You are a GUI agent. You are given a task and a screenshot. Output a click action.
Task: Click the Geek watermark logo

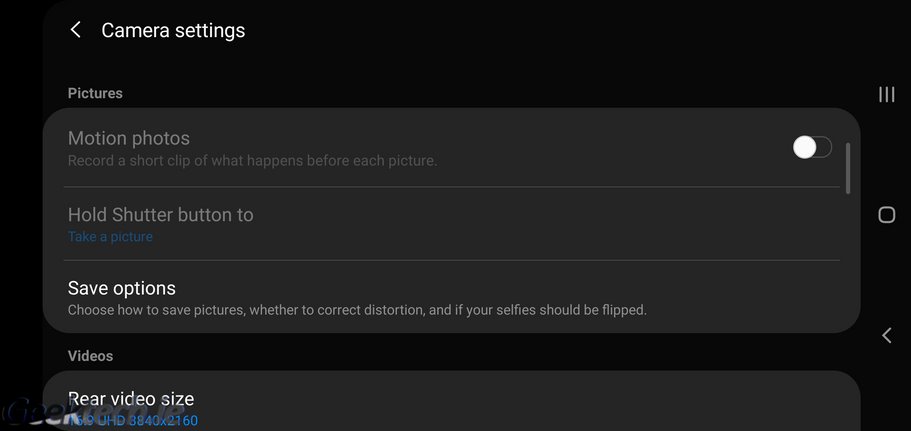(x=40, y=414)
